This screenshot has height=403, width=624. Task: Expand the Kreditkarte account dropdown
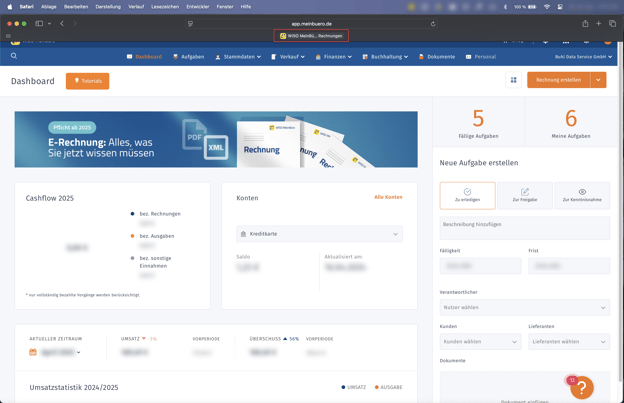tap(319, 234)
